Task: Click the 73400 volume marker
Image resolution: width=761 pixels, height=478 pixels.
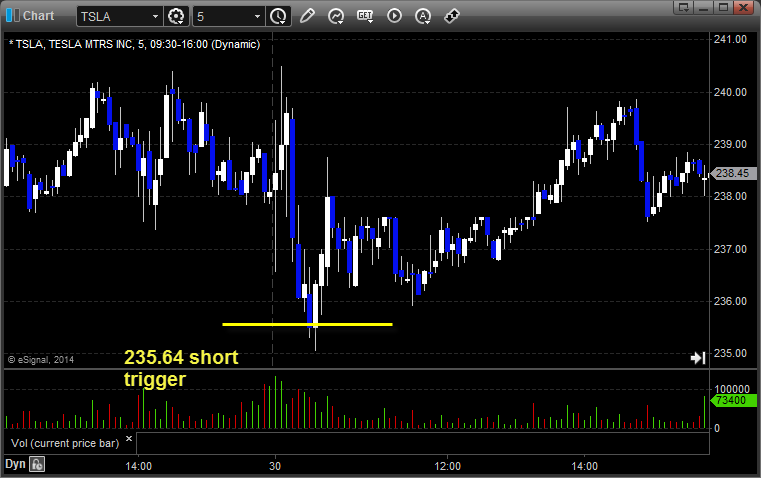Action: click(x=733, y=400)
